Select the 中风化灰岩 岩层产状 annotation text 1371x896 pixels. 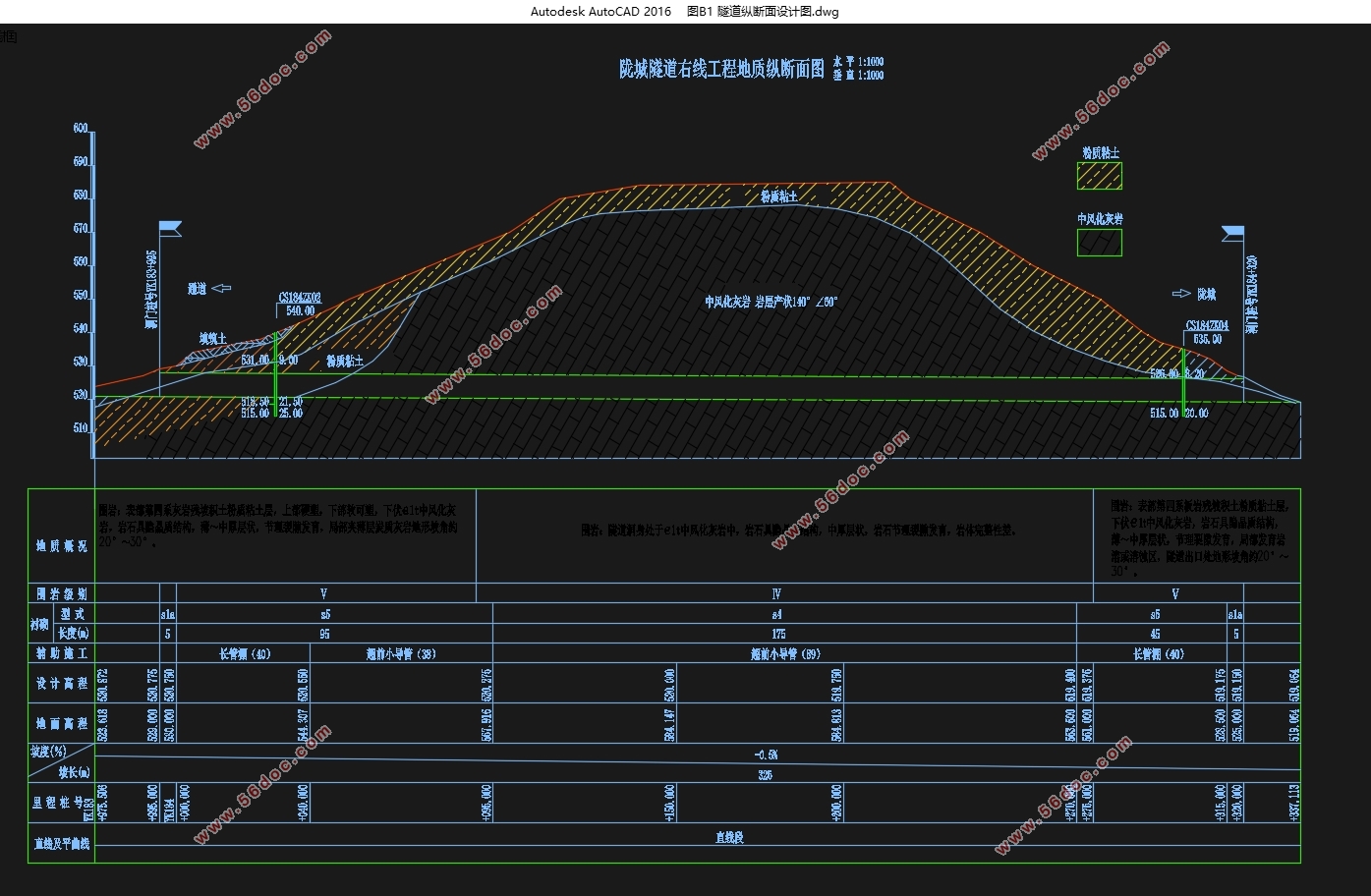pyautogui.click(x=771, y=303)
